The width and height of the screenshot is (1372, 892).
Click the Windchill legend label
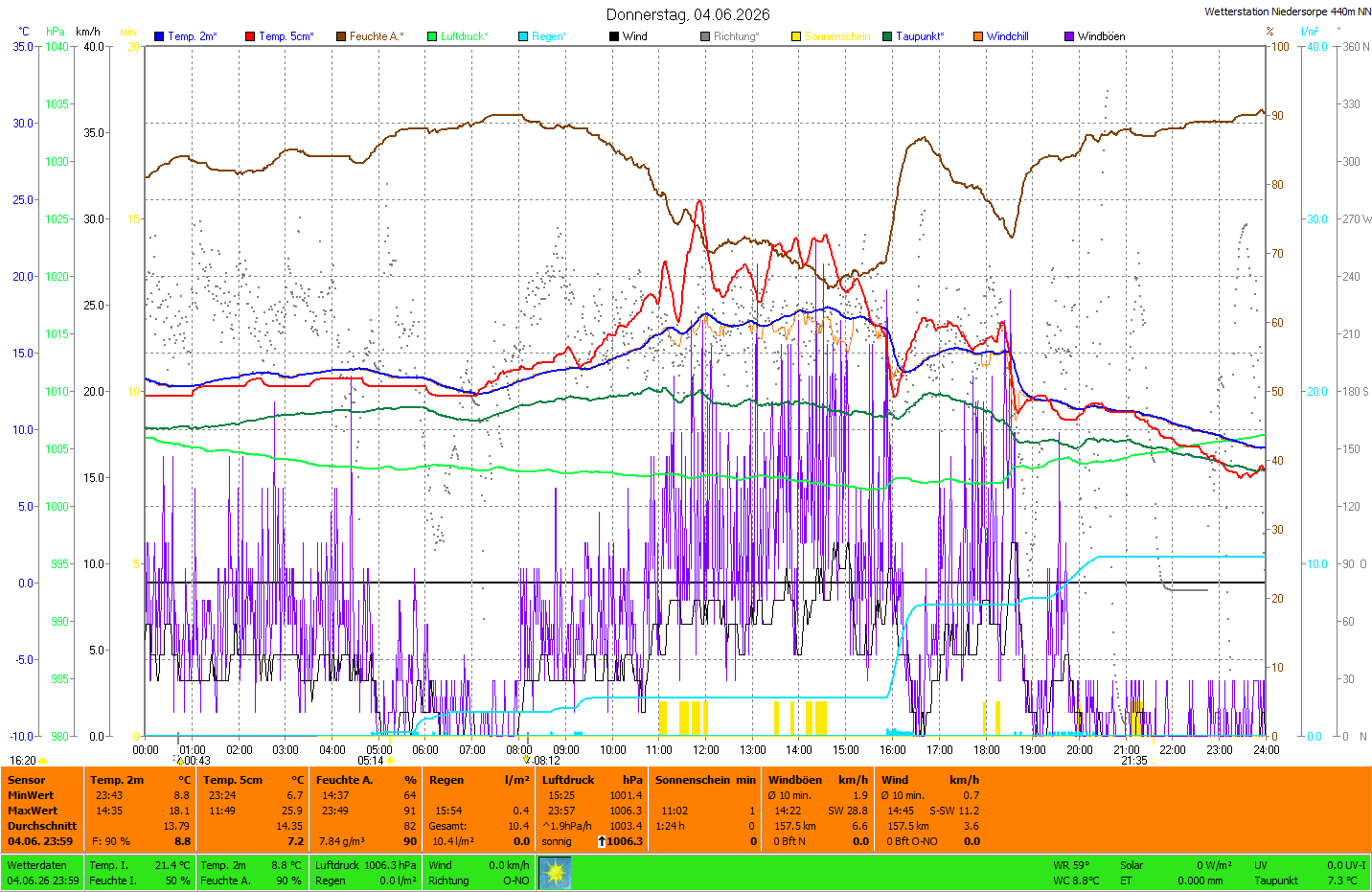[1008, 36]
